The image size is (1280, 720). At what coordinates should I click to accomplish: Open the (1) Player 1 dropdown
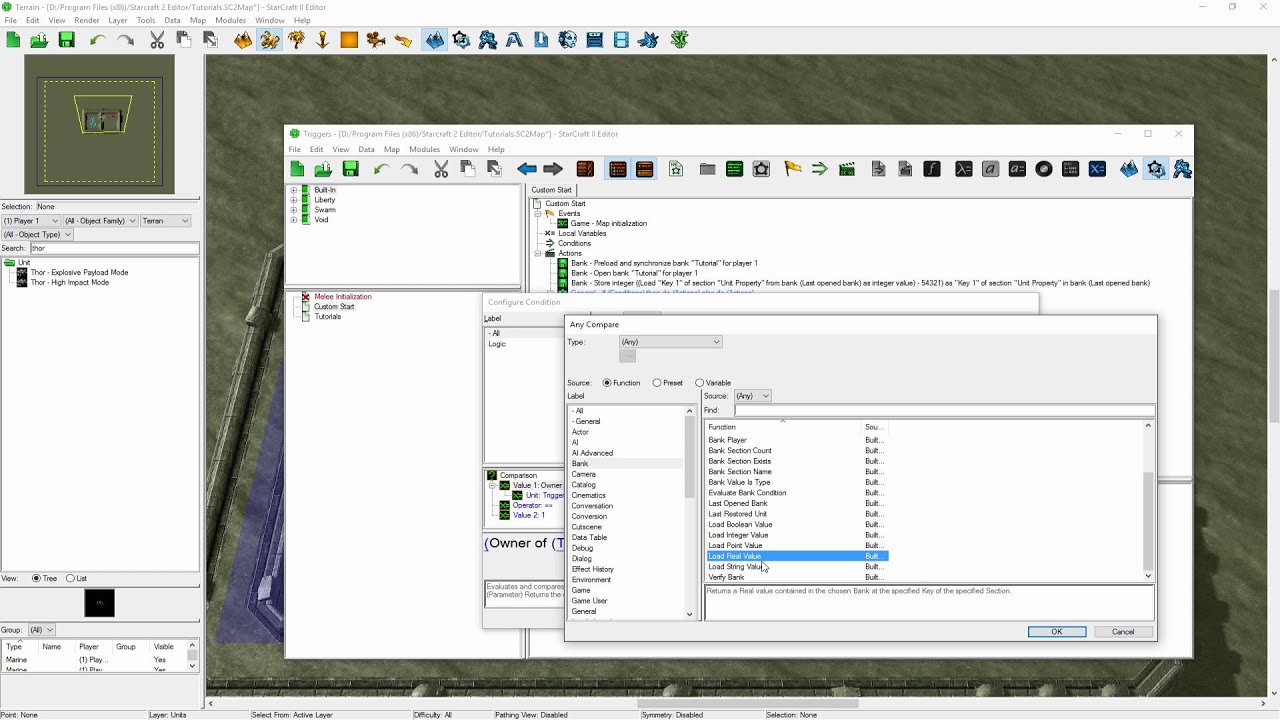tap(31, 221)
